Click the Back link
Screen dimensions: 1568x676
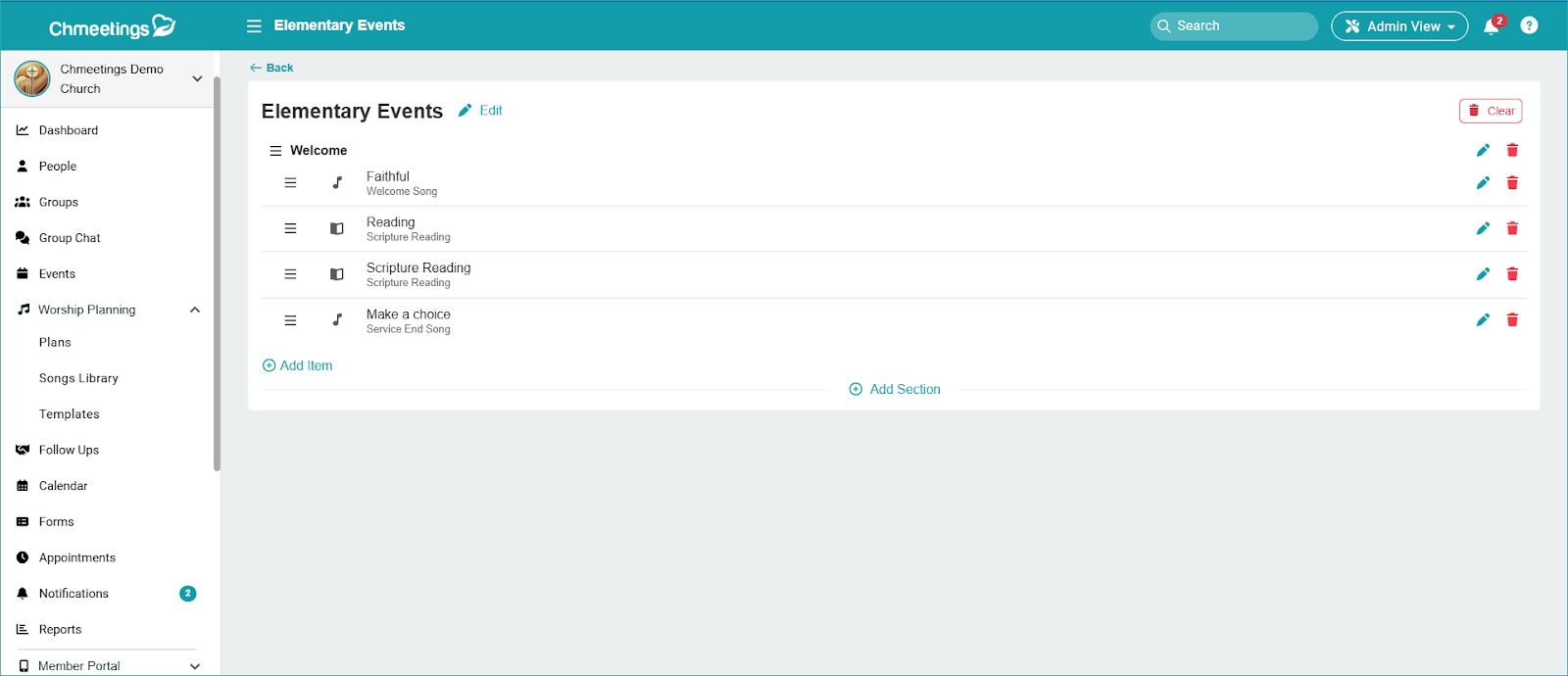click(x=272, y=68)
